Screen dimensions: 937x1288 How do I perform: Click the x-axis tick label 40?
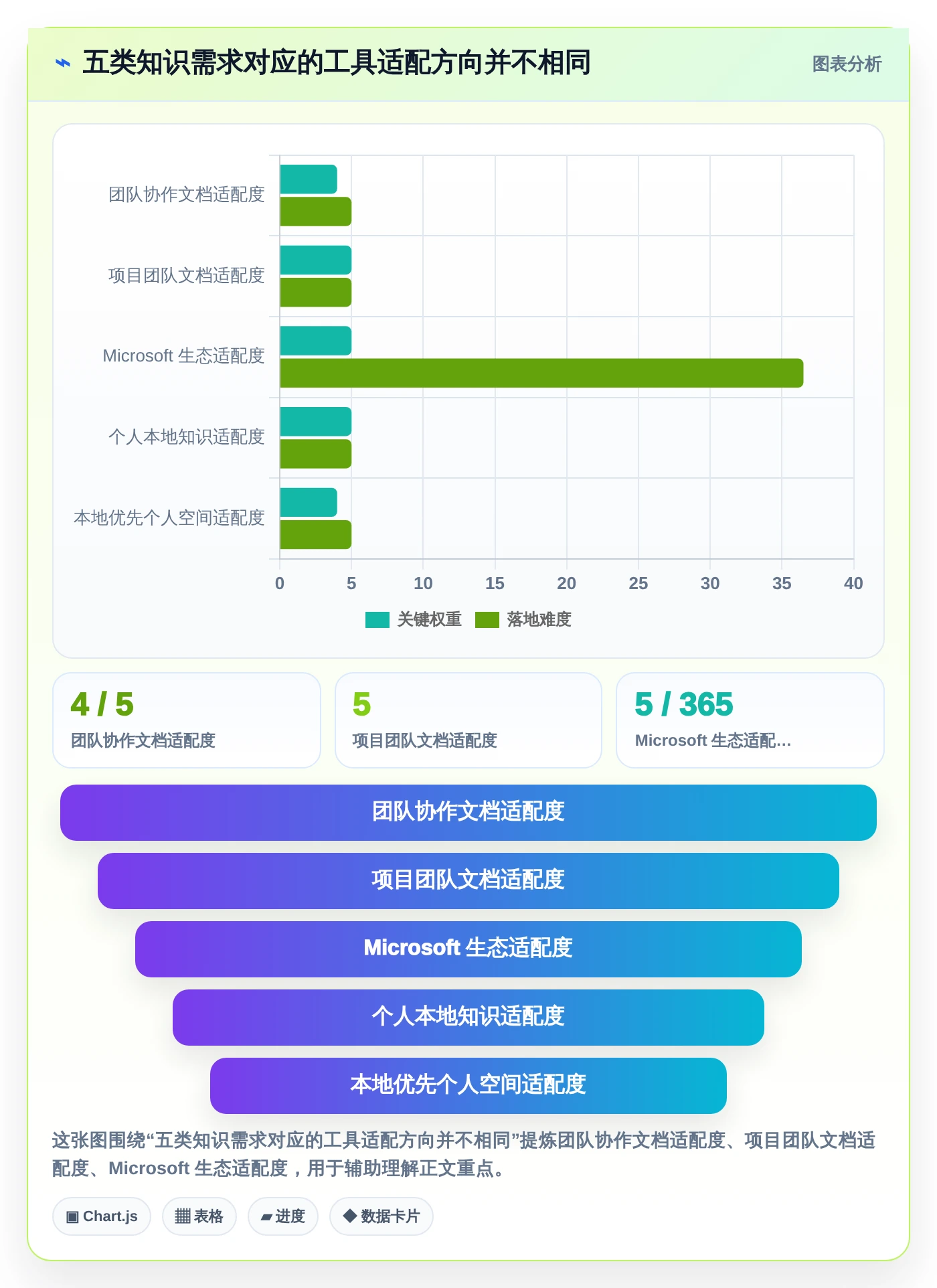tap(853, 584)
